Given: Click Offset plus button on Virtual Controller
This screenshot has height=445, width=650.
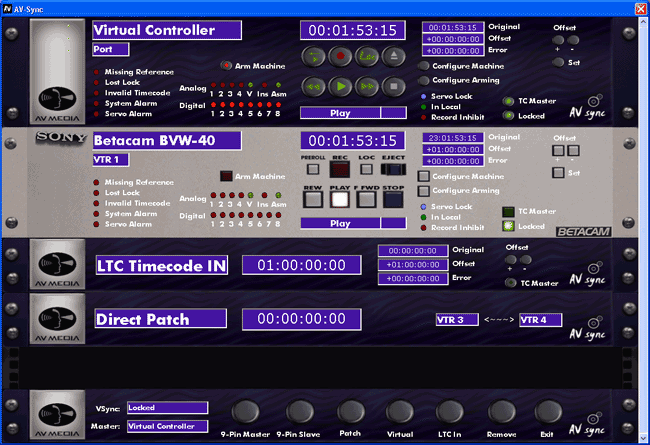Looking at the screenshot, I should pos(558,40).
